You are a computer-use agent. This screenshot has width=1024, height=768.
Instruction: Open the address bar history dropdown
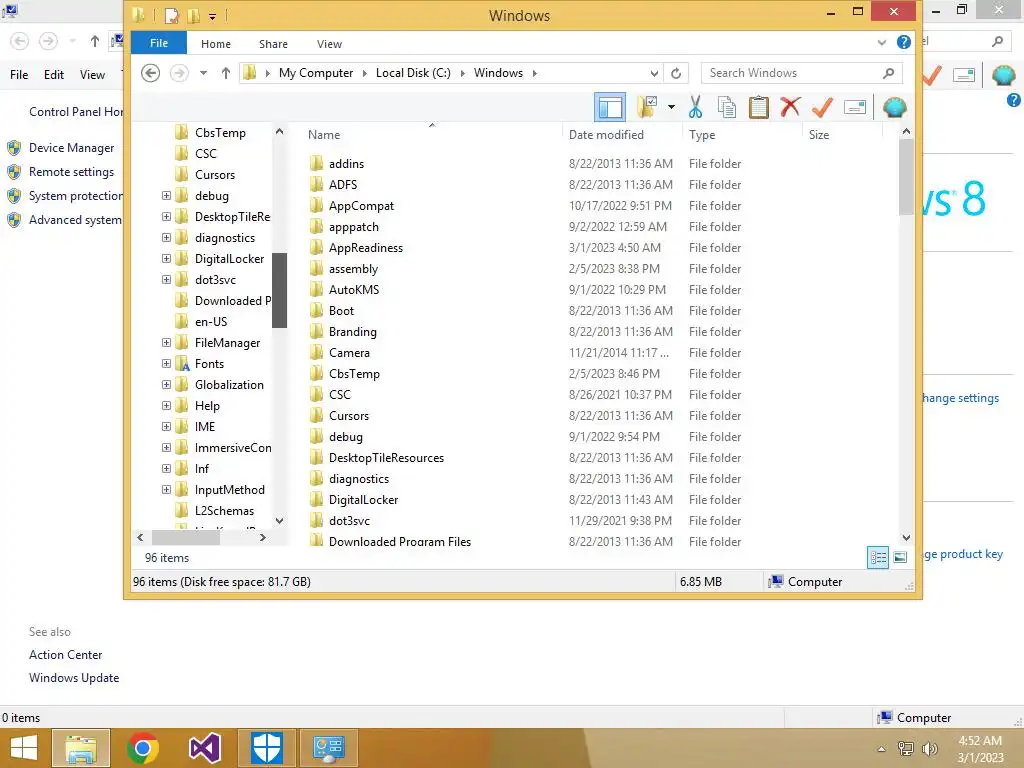654,73
